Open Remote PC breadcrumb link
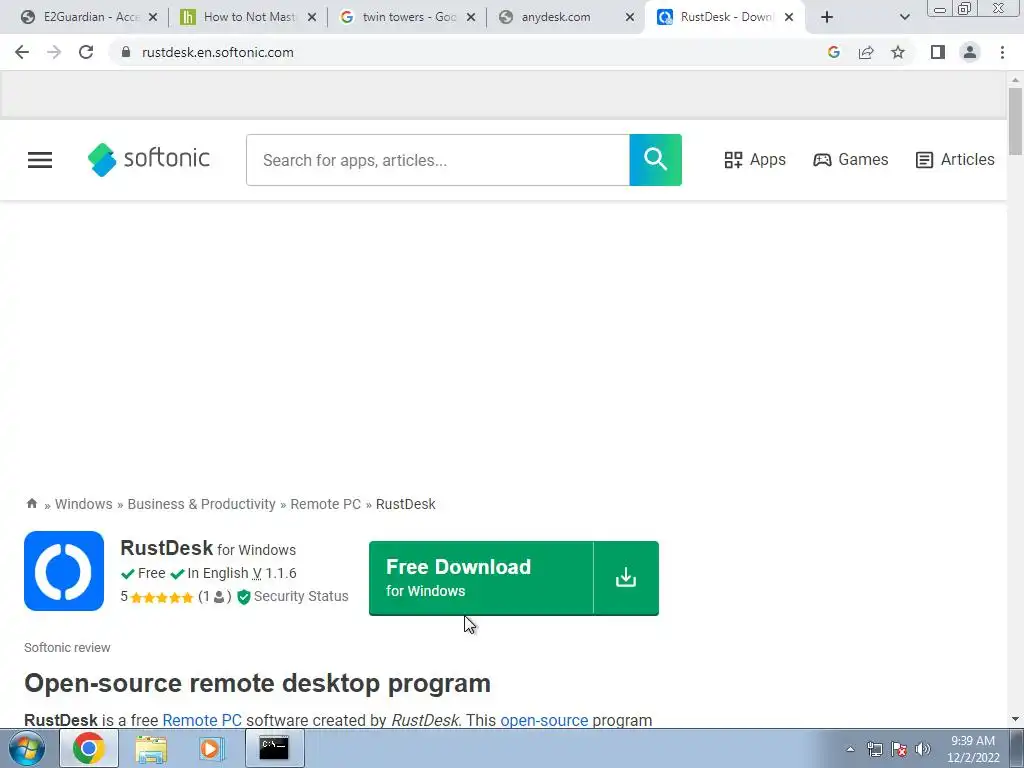The height and width of the screenshot is (768, 1024). 325,504
